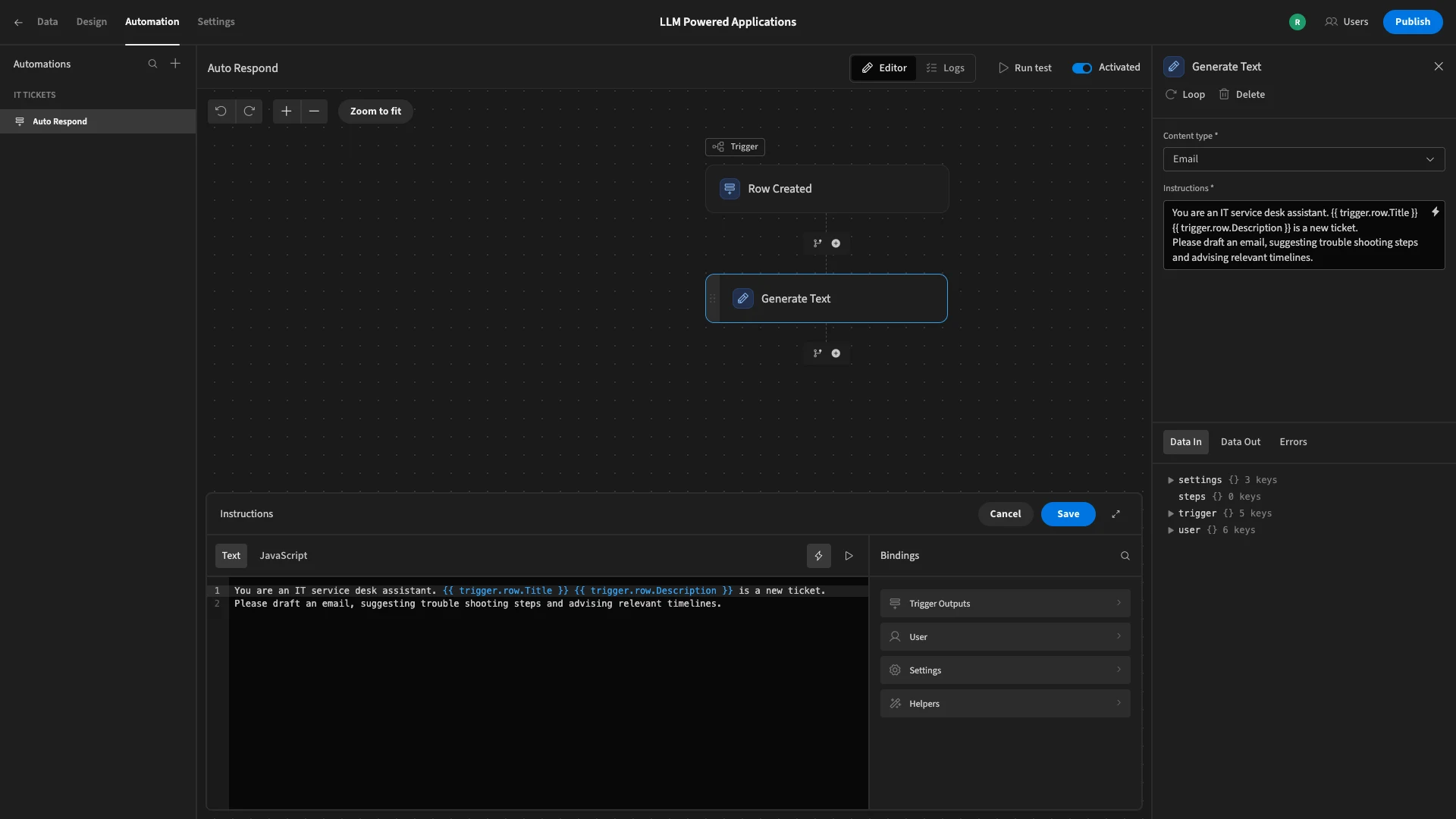Open bindings via lightning icon in side panel
The height and width of the screenshot is (819, 1456).
point(1435,212)
